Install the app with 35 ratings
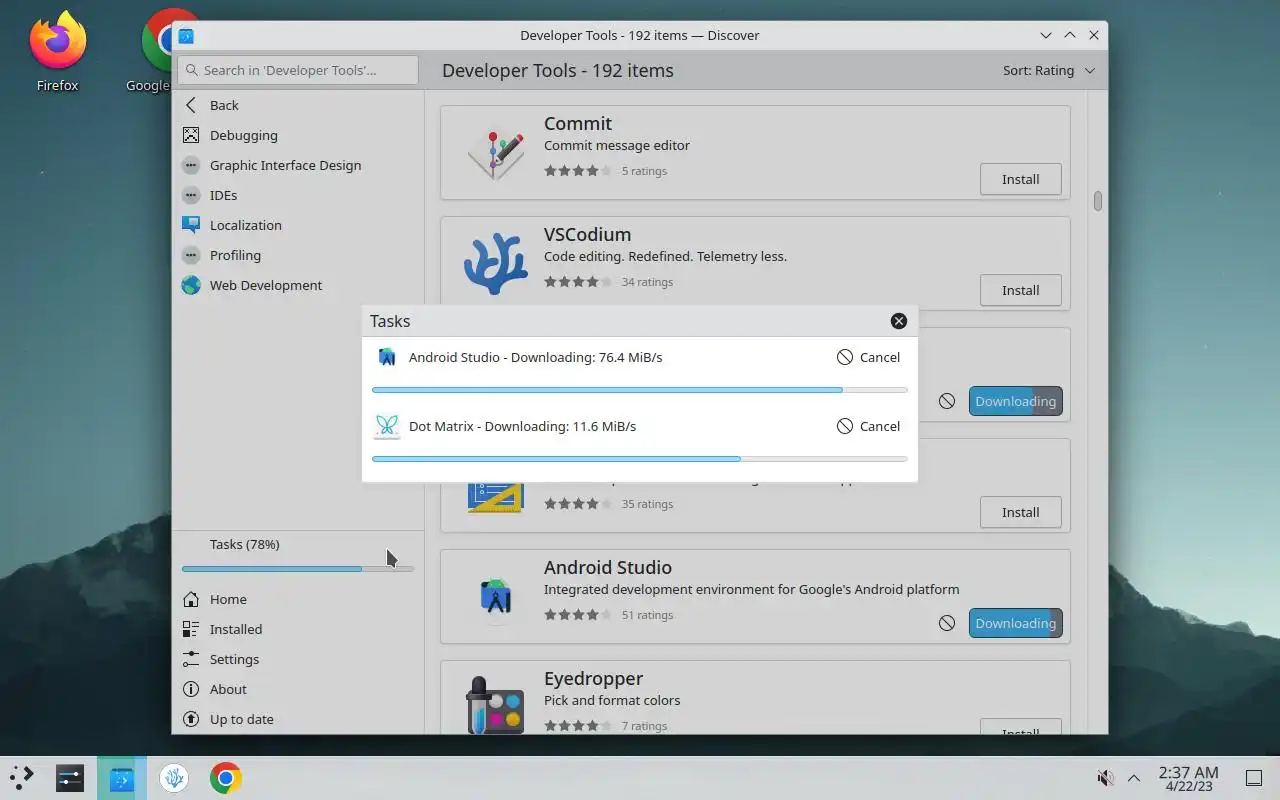This screenshot has width=1280, height=800. pos(1021,512)
